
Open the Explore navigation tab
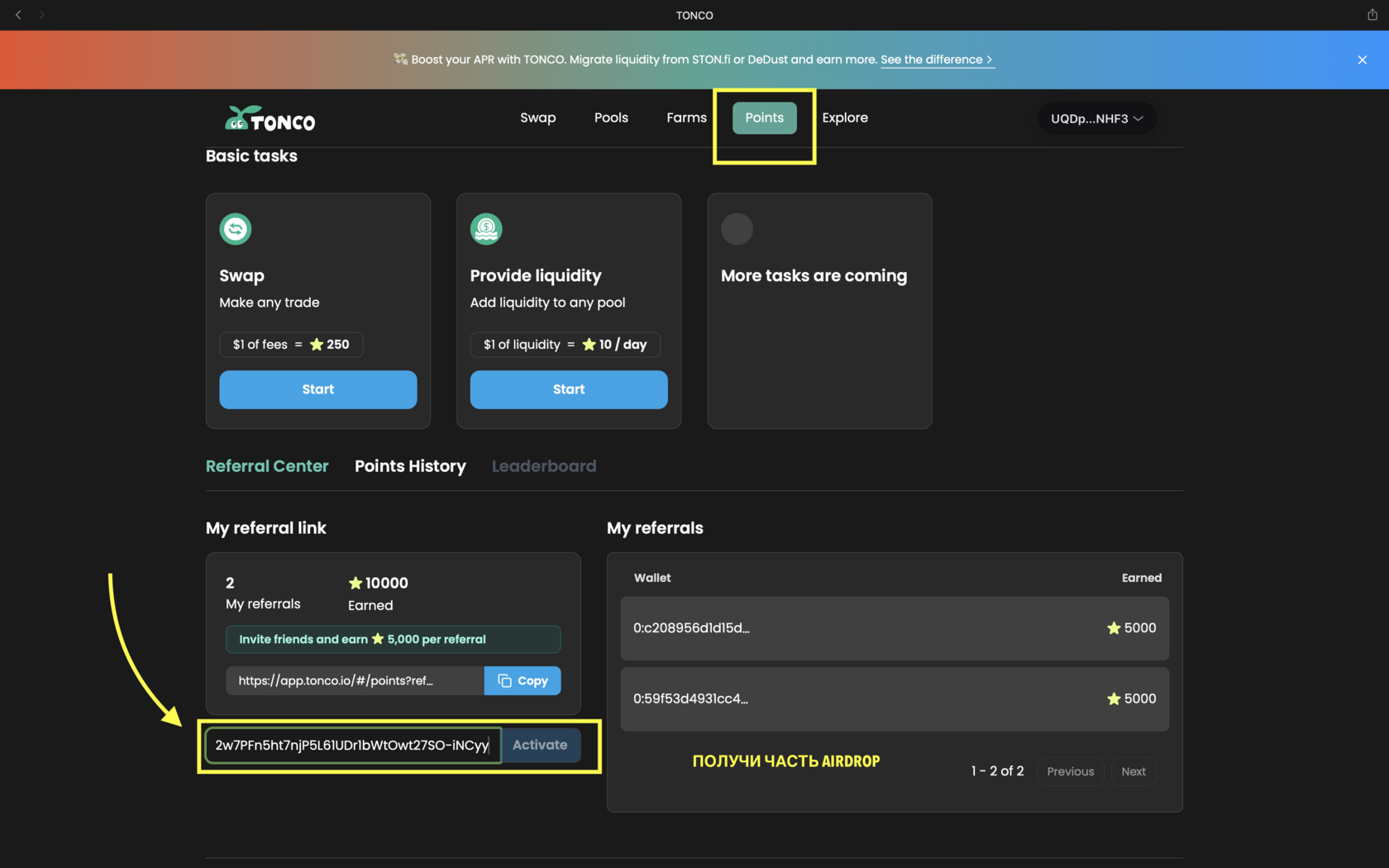(845, 117)
